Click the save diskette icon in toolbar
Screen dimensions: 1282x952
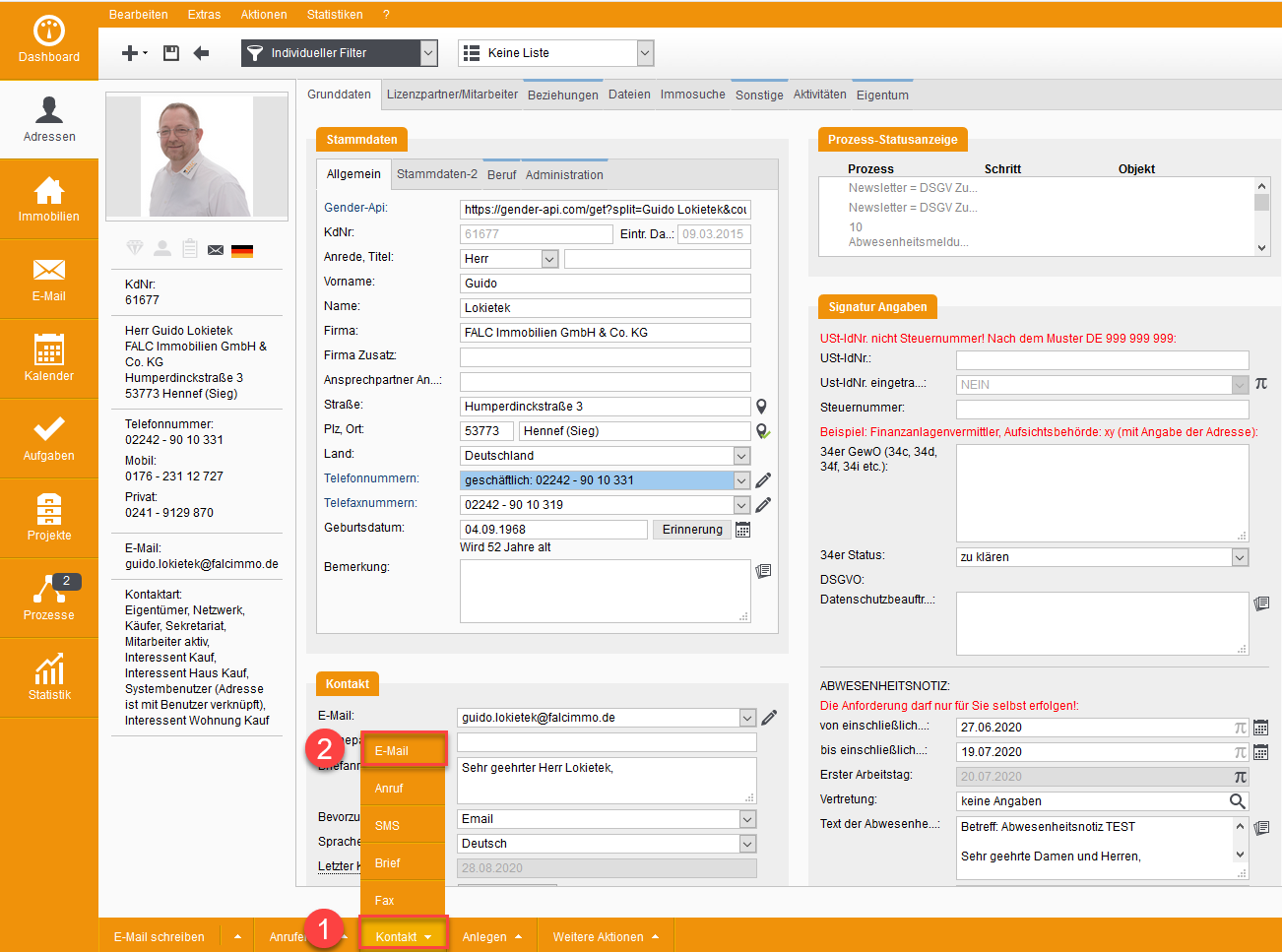pos(171,53)
